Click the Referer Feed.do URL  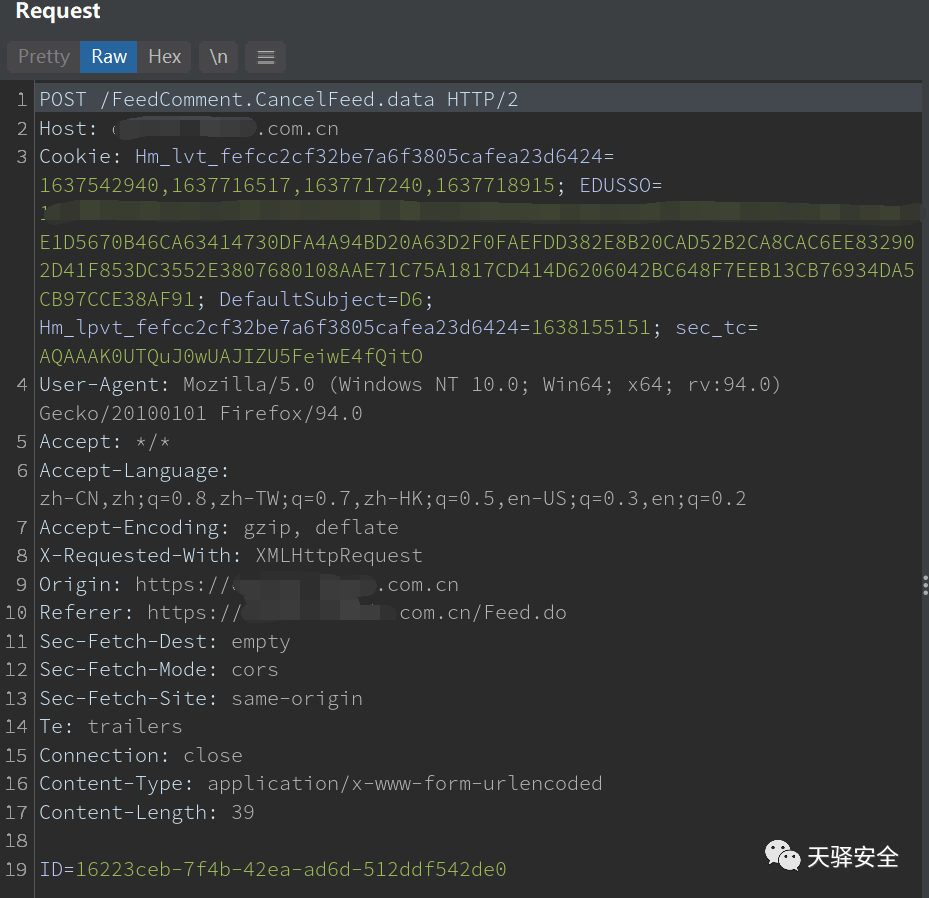click(x=482, y=613)
